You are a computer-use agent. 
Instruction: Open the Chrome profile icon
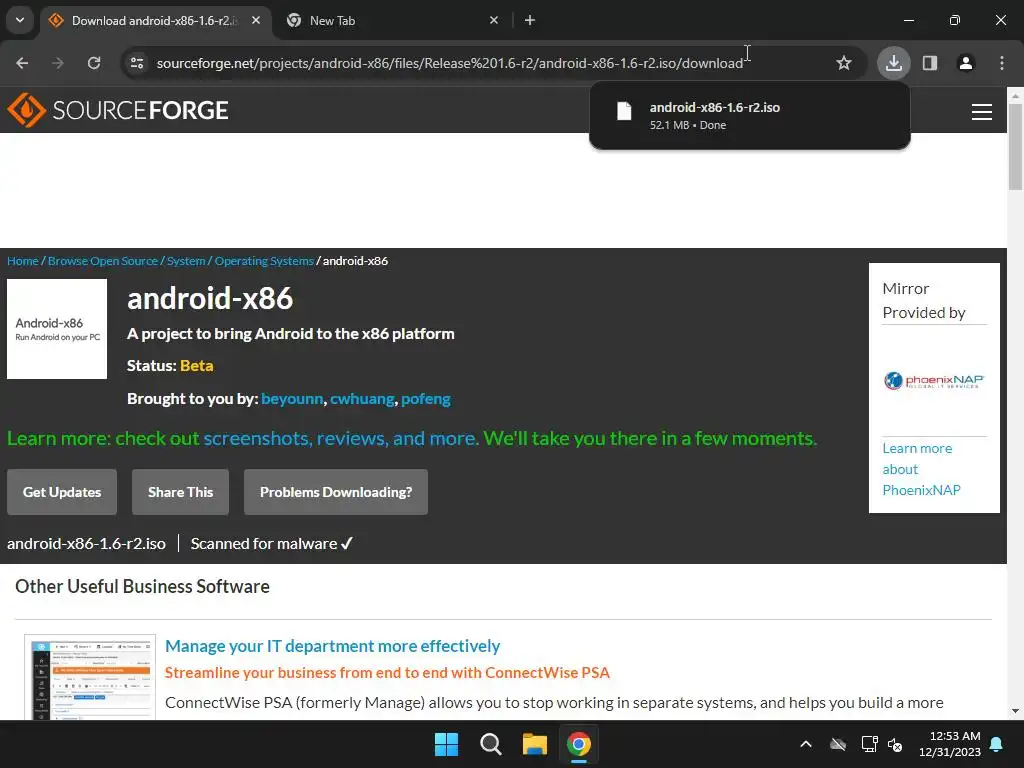tap(966, 63)
